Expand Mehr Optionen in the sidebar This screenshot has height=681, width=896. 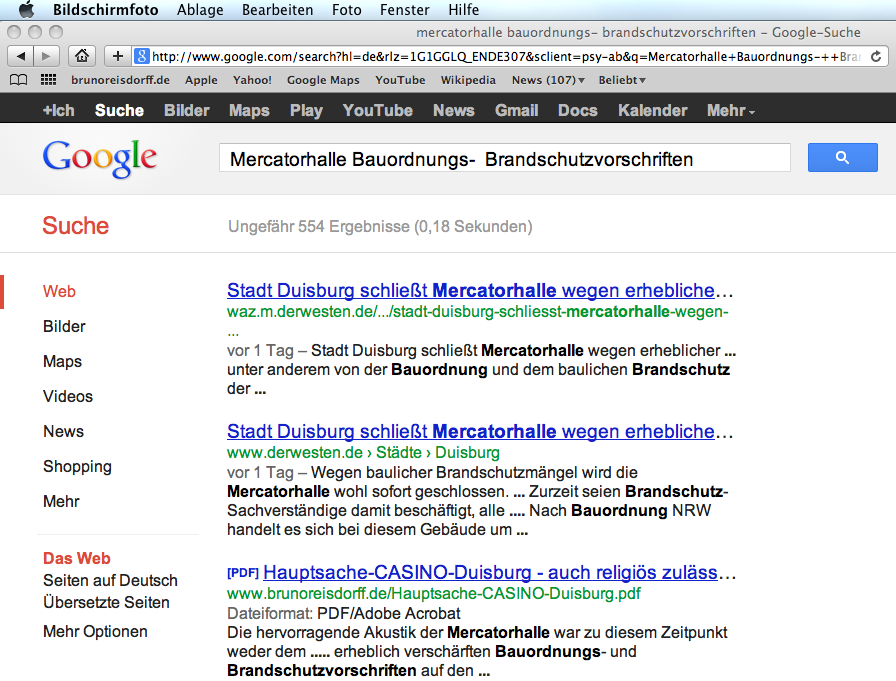[95, 631]
